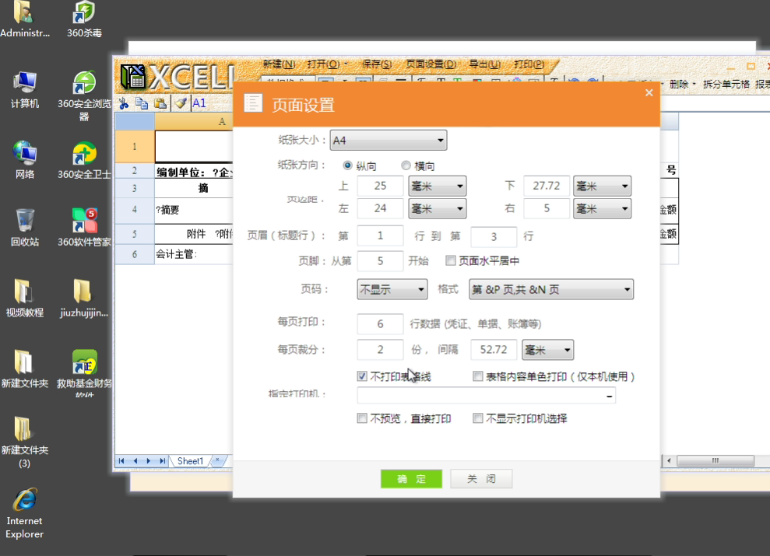Open 回收站 recycle bin icon
The image size is (770, 556).
tap(25, 223)
